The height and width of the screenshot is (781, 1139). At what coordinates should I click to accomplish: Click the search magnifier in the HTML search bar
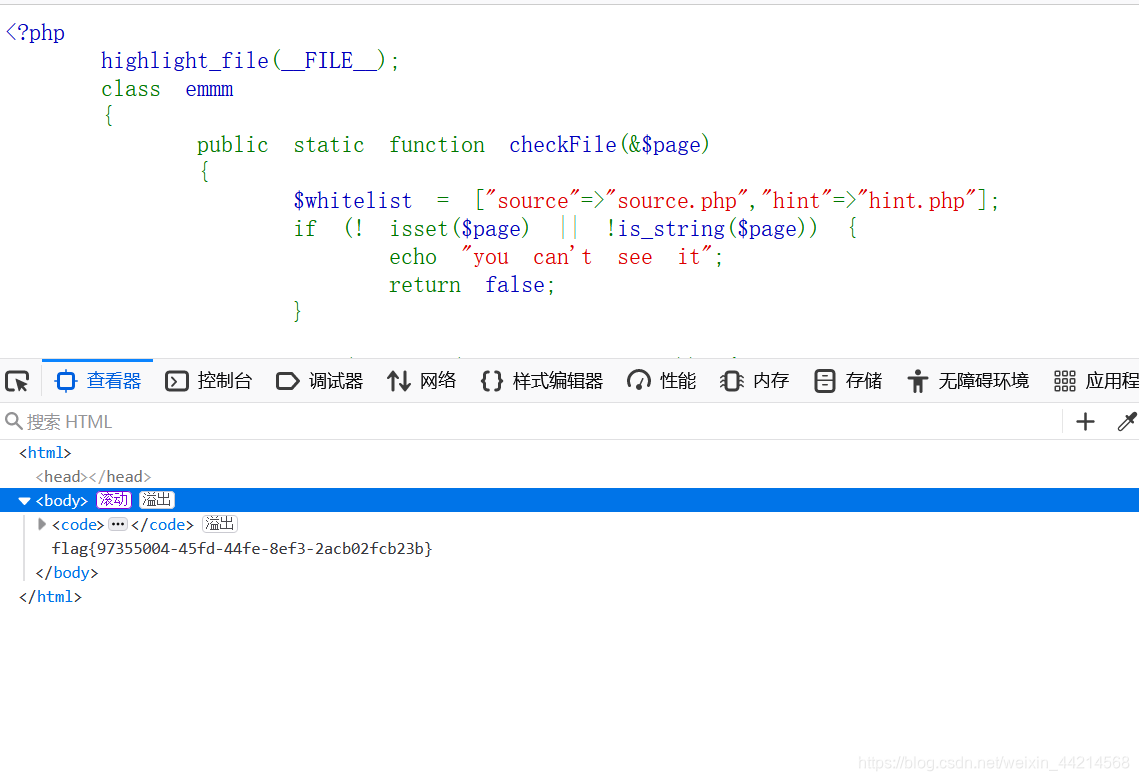[14, 421]
